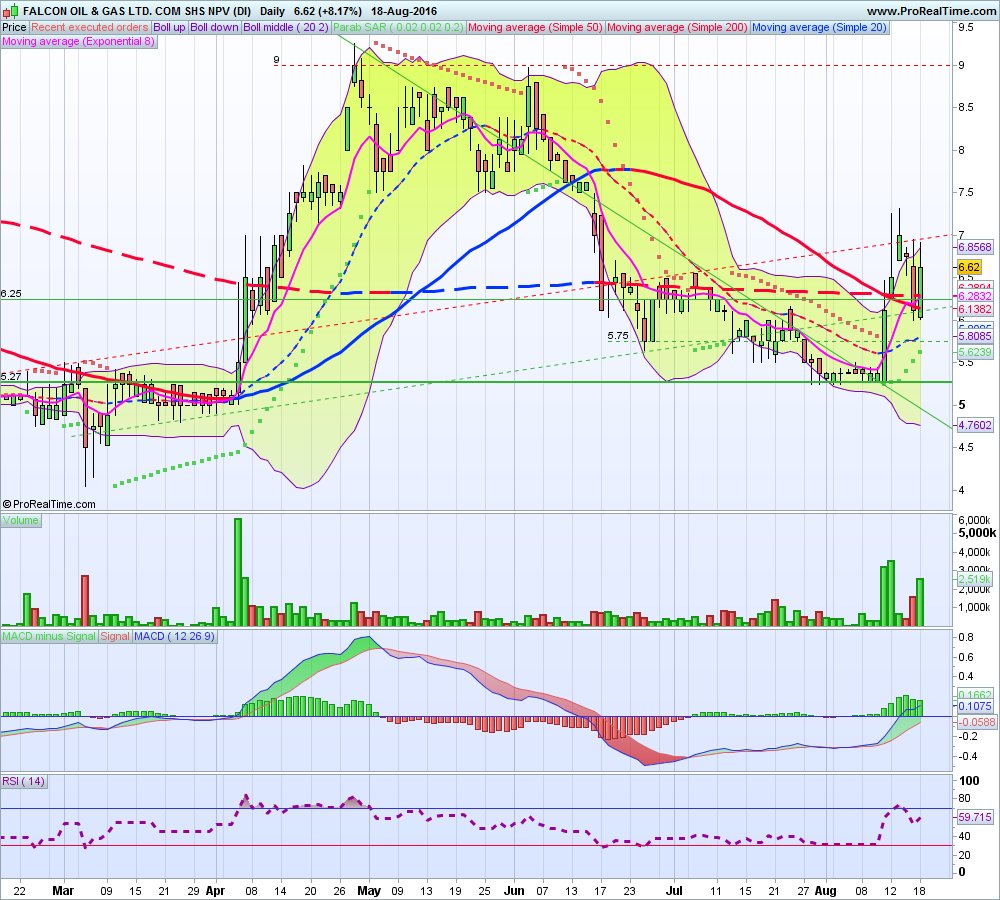This screenshot has width=1000, height=900.
Task: Click the 100 label on the RSI axis
Action: (x=969, y=781)
